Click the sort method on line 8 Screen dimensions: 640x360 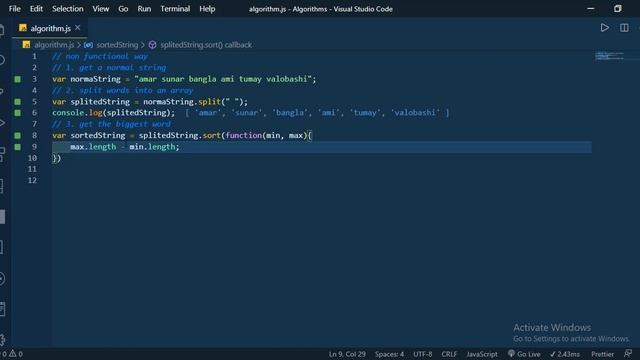[211, 136]
